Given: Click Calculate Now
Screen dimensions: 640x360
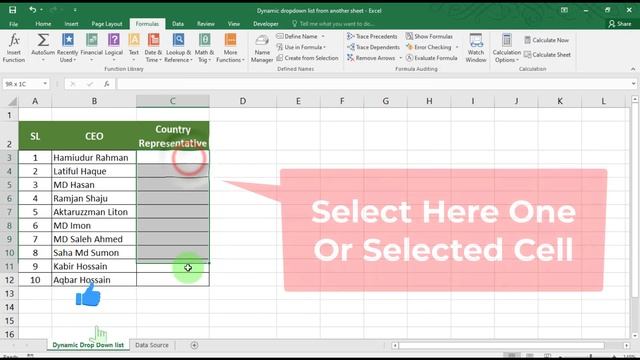Looking at the screenshot, I should (547, 40).
